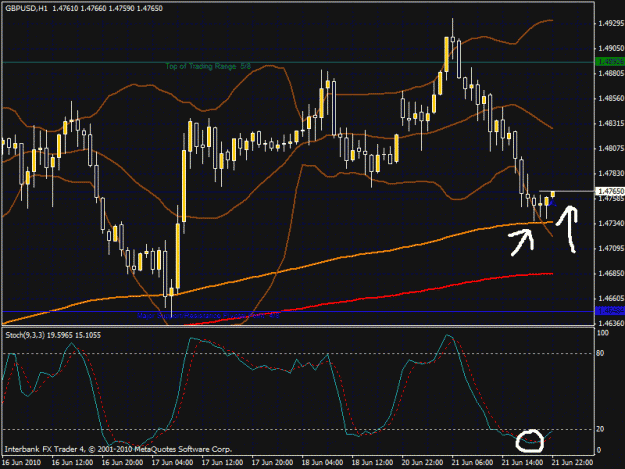This screenshot has height=469, width=625.
Task: Click the '21 Jun 14:00' time label
Action: (522, 463)
